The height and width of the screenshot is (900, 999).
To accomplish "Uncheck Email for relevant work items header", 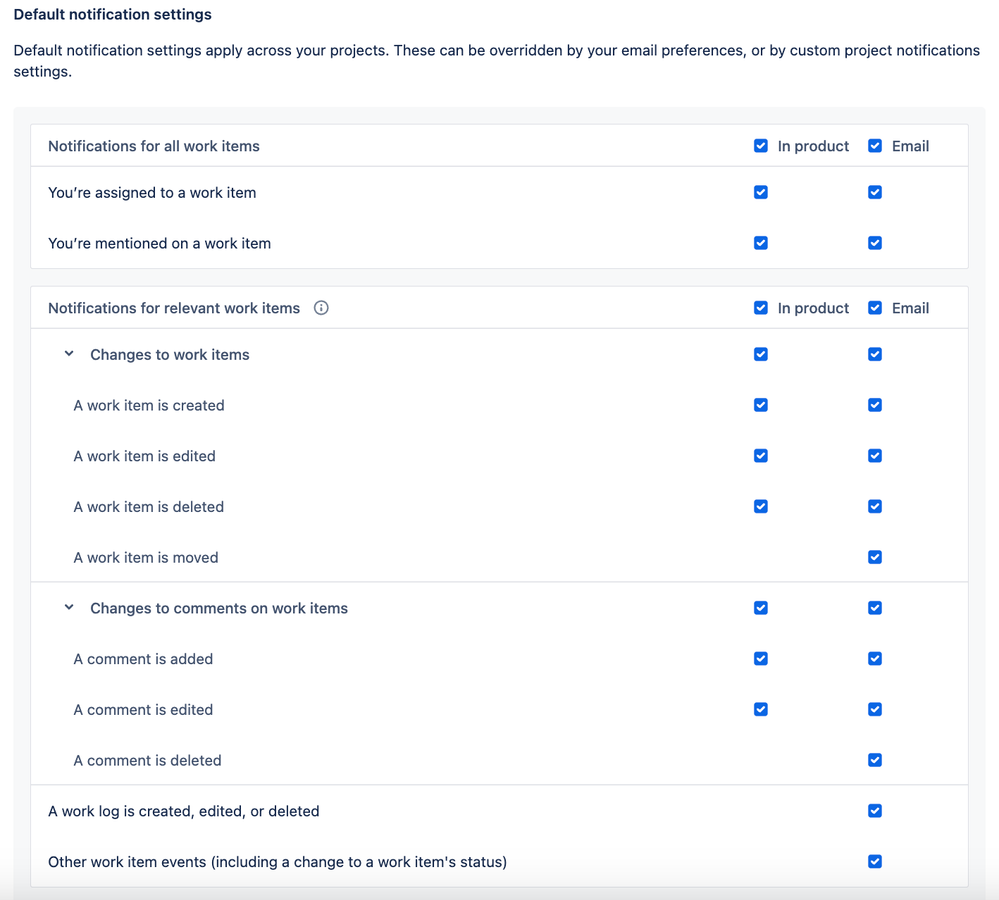I will click(x=875, y=308).
